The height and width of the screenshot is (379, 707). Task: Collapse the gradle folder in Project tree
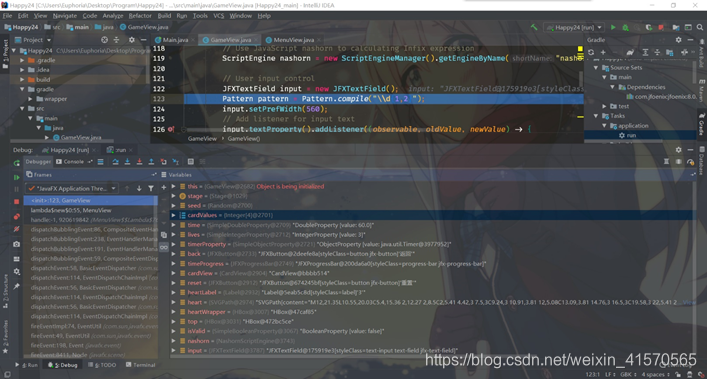(x=22, y=89)
